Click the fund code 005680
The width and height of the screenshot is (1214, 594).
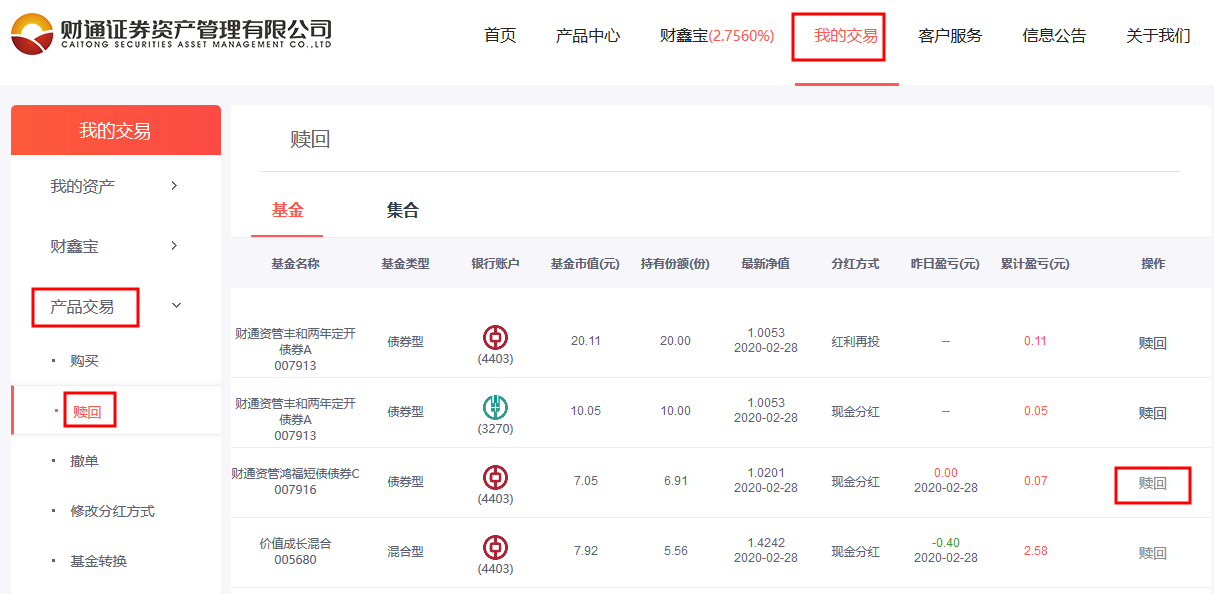295,559
